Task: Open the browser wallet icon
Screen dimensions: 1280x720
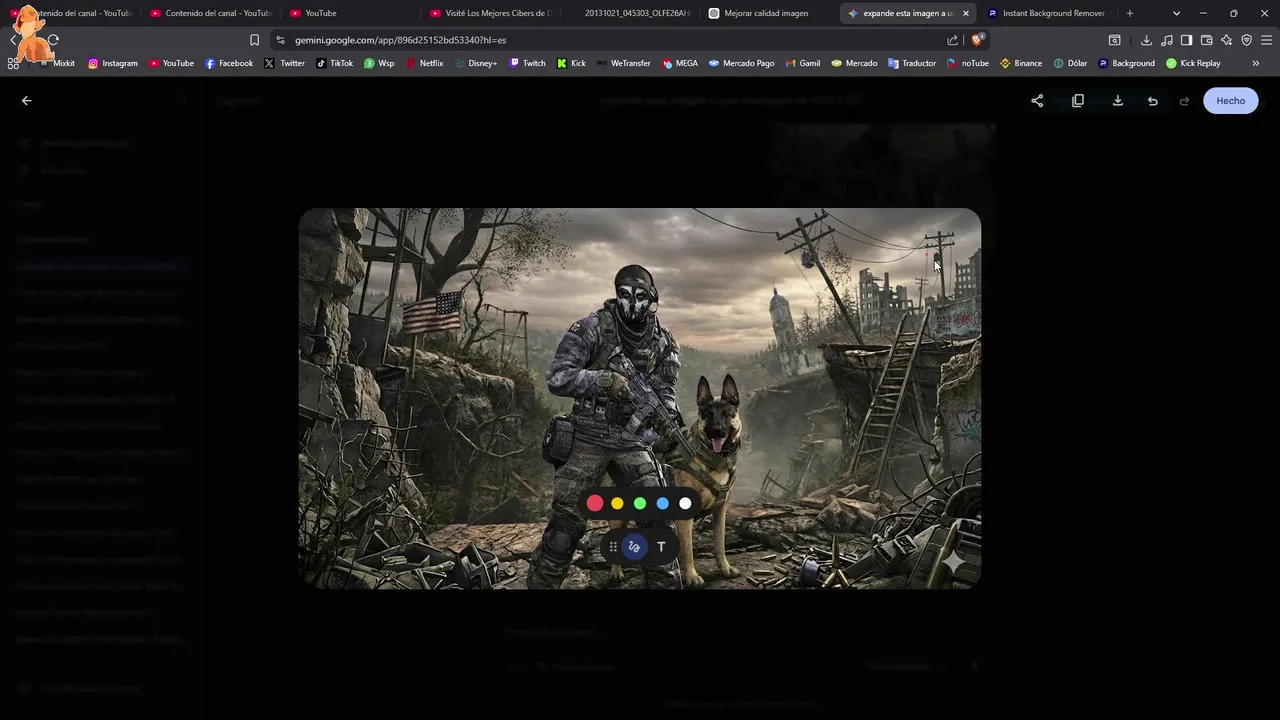Action: 1206,40
